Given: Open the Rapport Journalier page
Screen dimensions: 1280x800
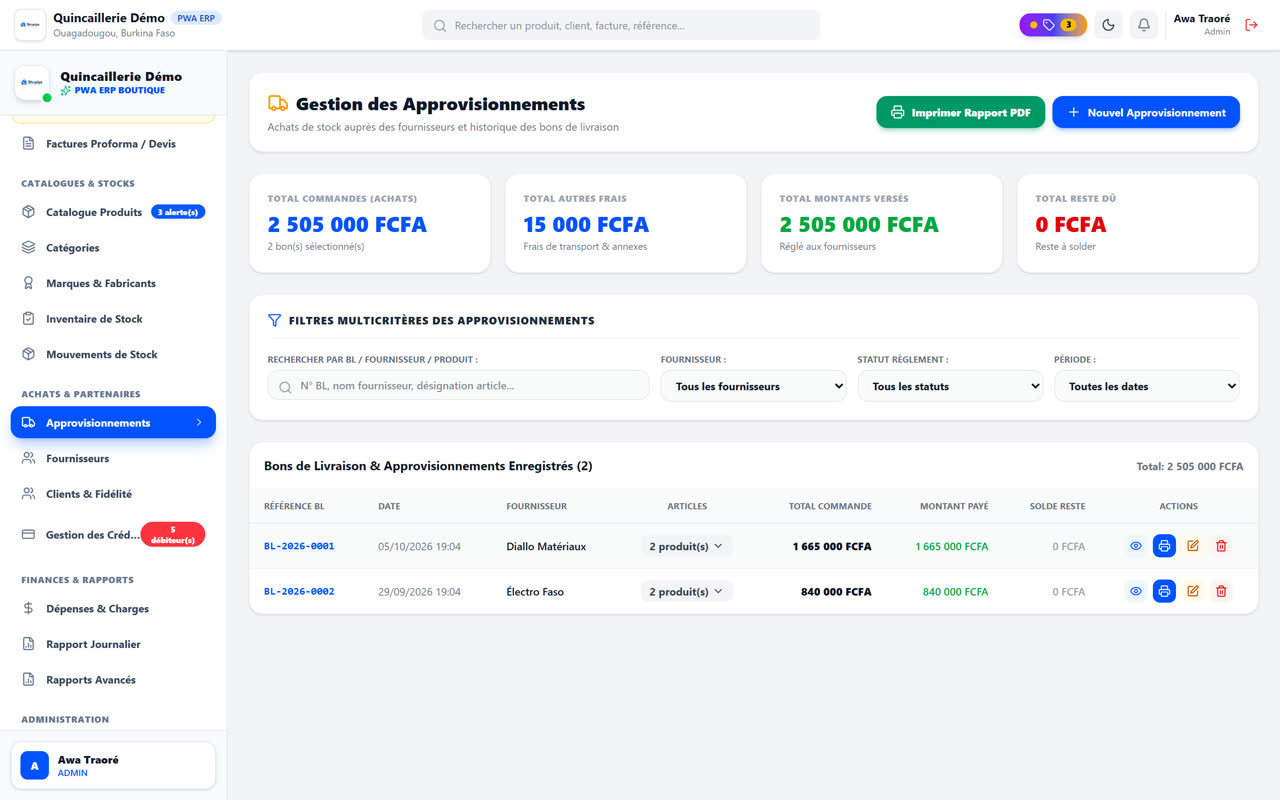Looking at the screenshot, I should (113, 644).
